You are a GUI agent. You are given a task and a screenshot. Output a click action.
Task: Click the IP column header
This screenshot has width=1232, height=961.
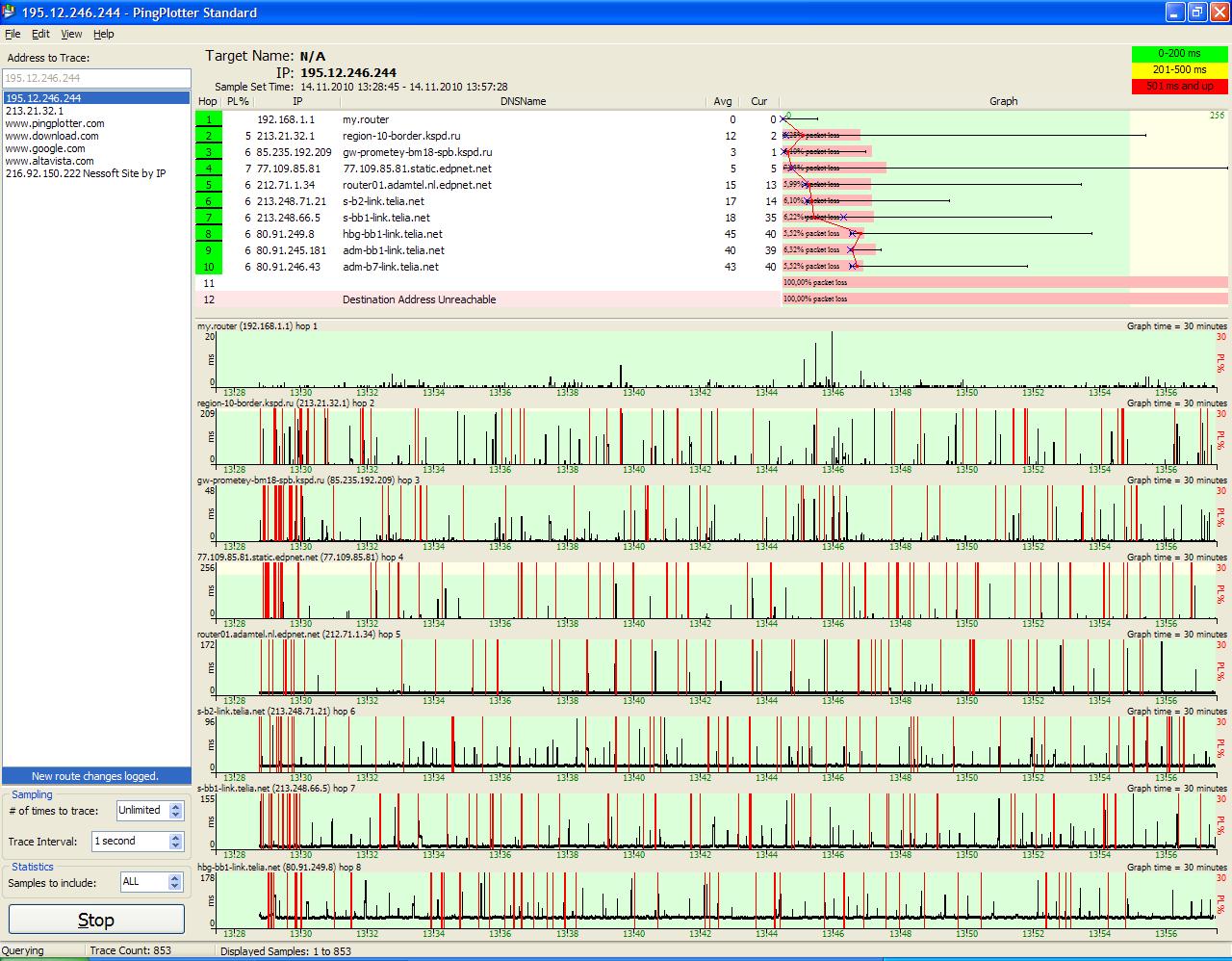tap(297, 101)
